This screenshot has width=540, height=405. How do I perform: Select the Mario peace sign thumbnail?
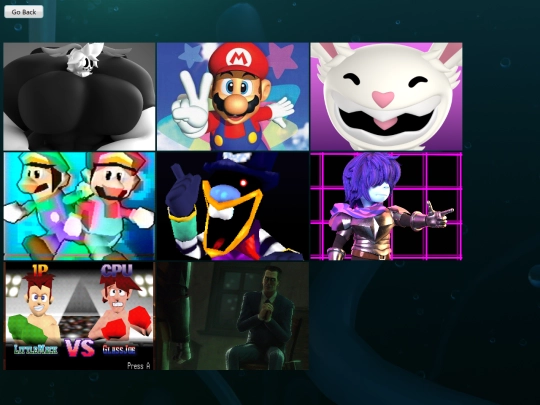click(x=233, y=96)
